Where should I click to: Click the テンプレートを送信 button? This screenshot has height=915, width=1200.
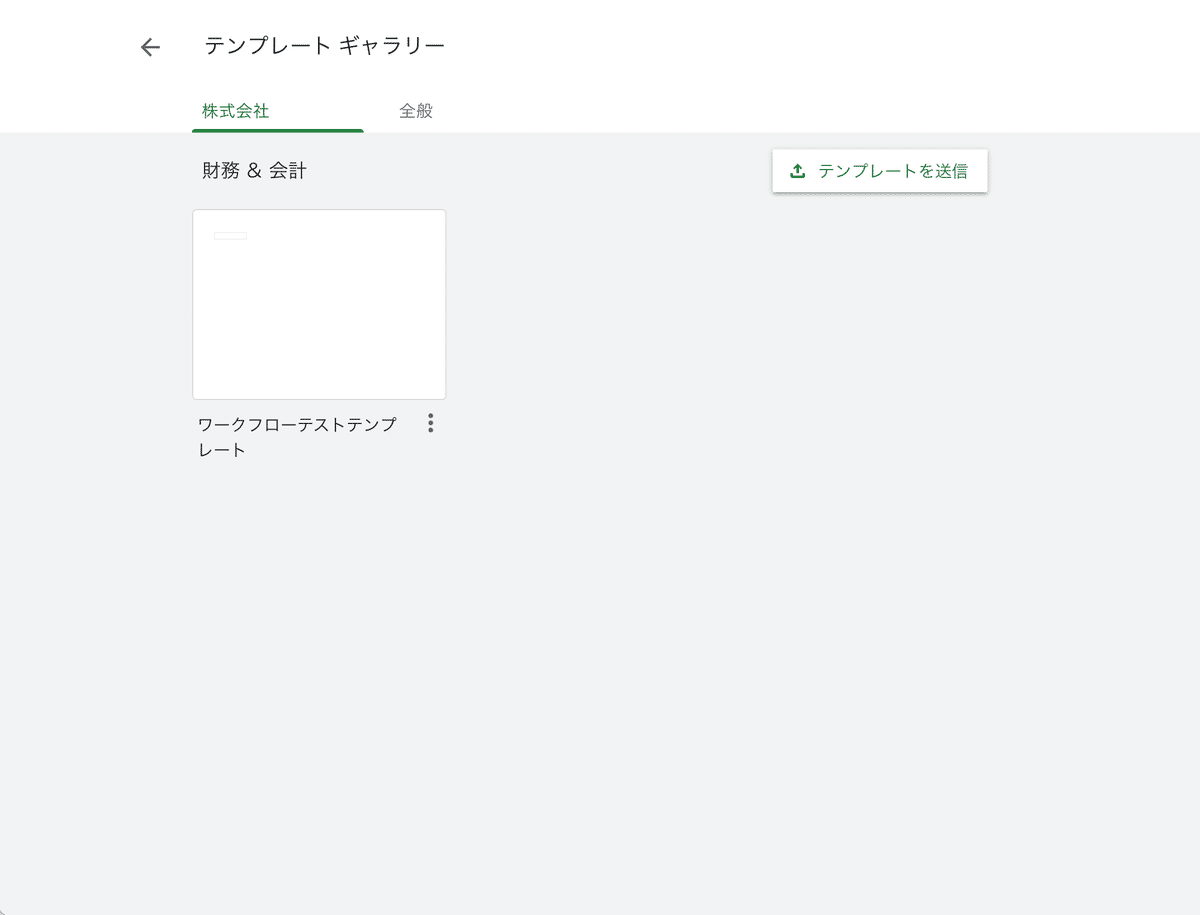[x=880, y=171]
